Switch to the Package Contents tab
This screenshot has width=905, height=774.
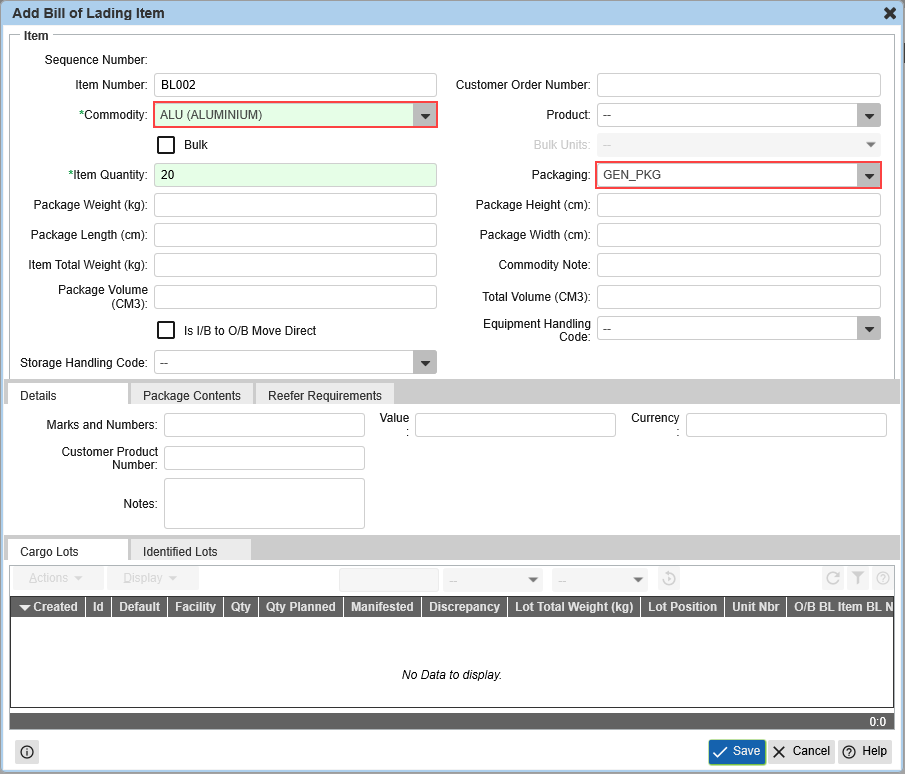pos(192,395)
